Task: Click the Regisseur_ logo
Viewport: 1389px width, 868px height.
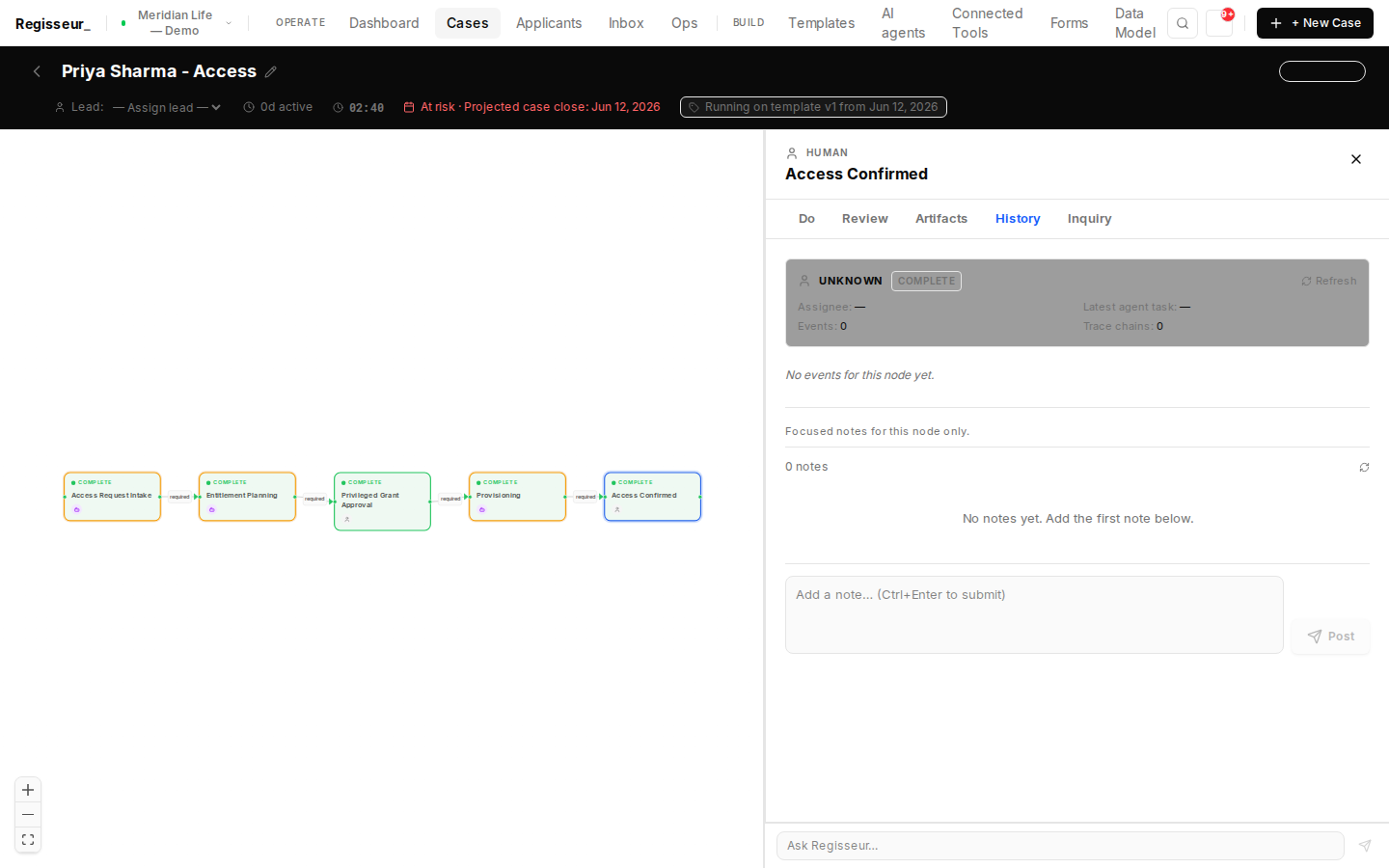Action: pos(53,23)
